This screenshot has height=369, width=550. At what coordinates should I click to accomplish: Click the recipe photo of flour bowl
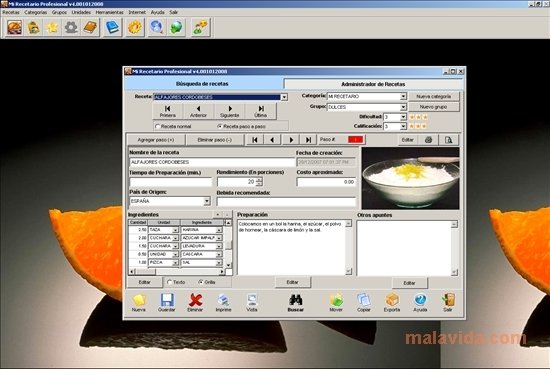[x=410, y=179]
